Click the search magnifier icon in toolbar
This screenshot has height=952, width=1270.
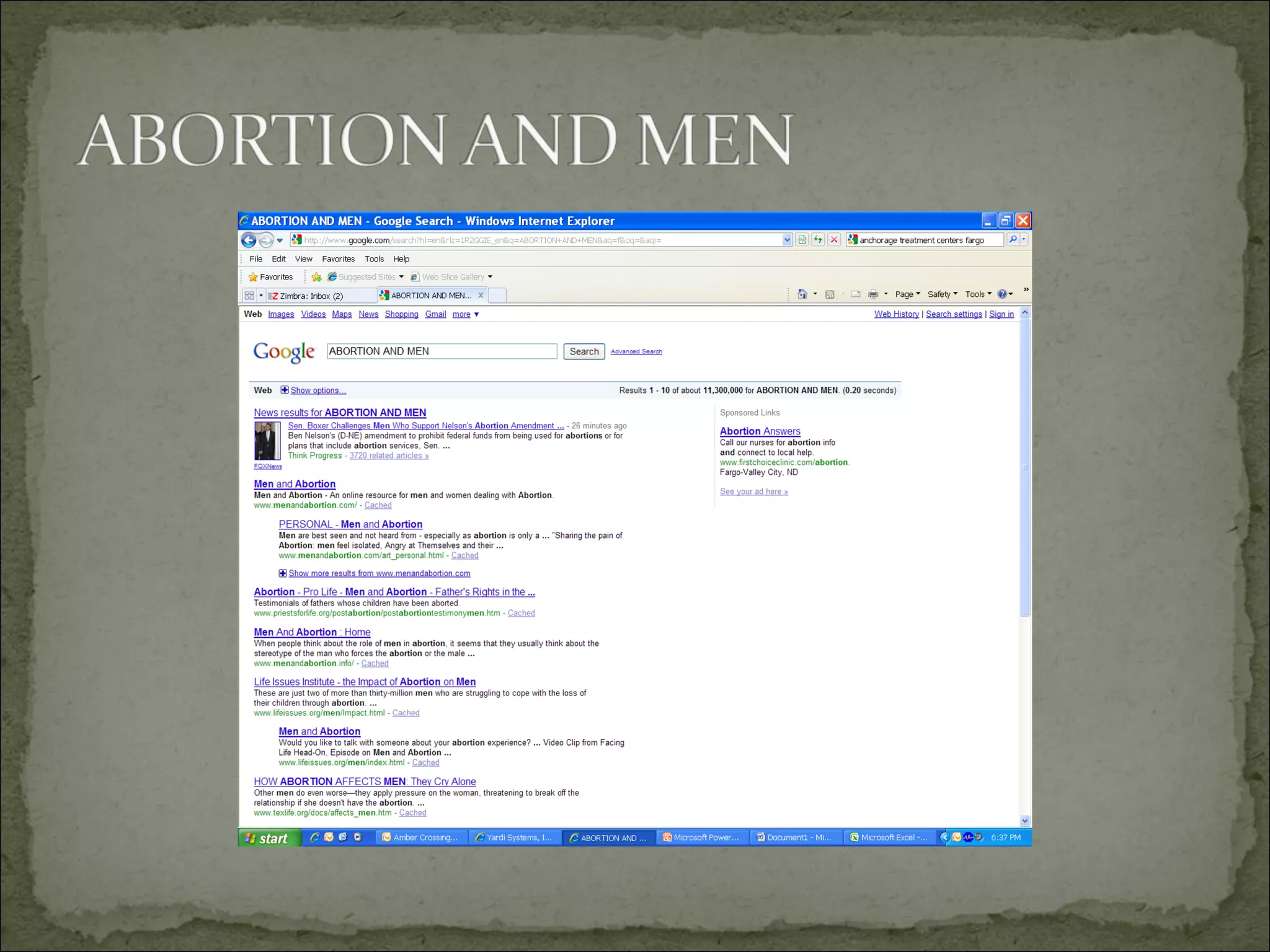tap(1013, 240)
